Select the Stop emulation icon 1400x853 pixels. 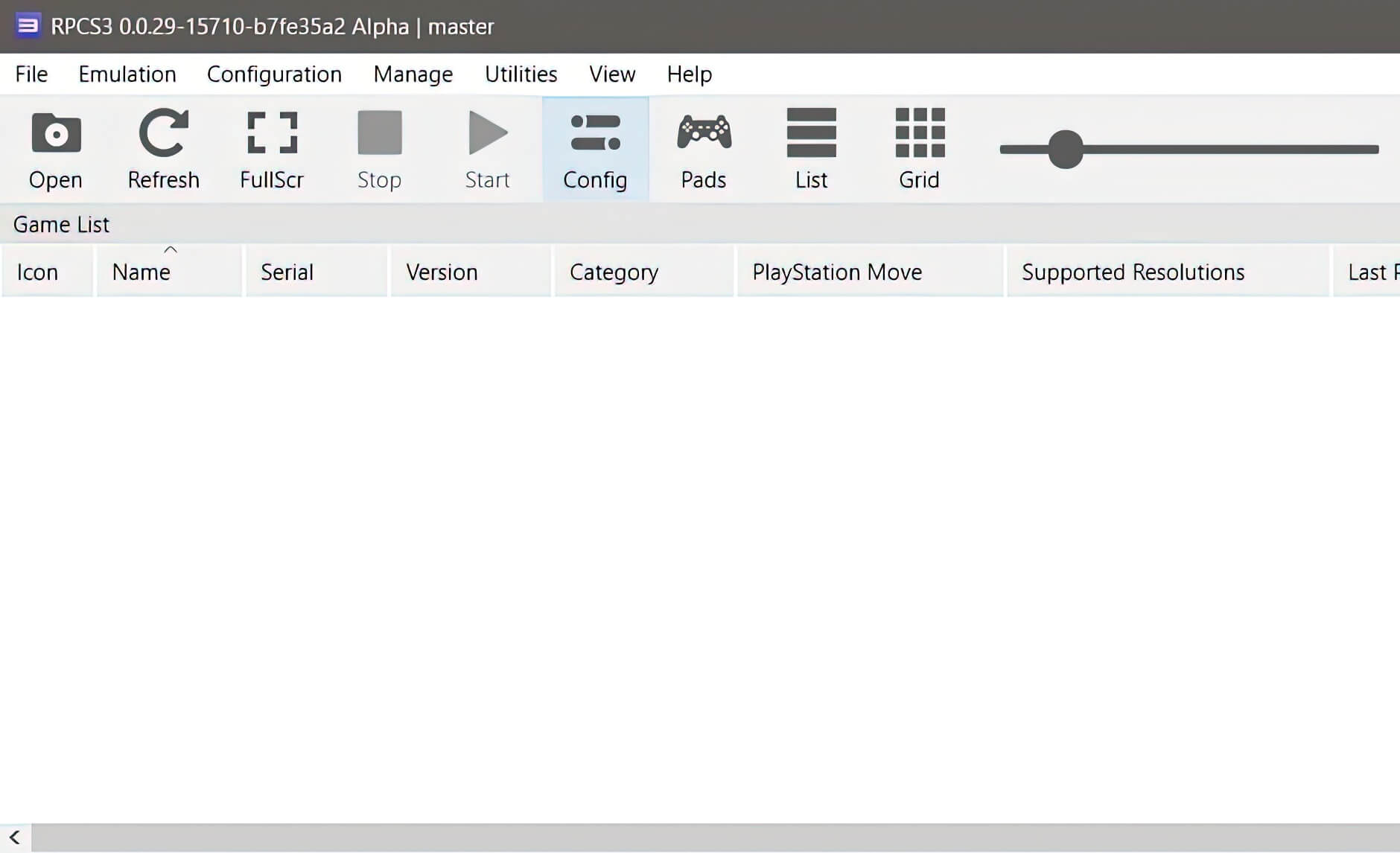click(x=379, y=149)
